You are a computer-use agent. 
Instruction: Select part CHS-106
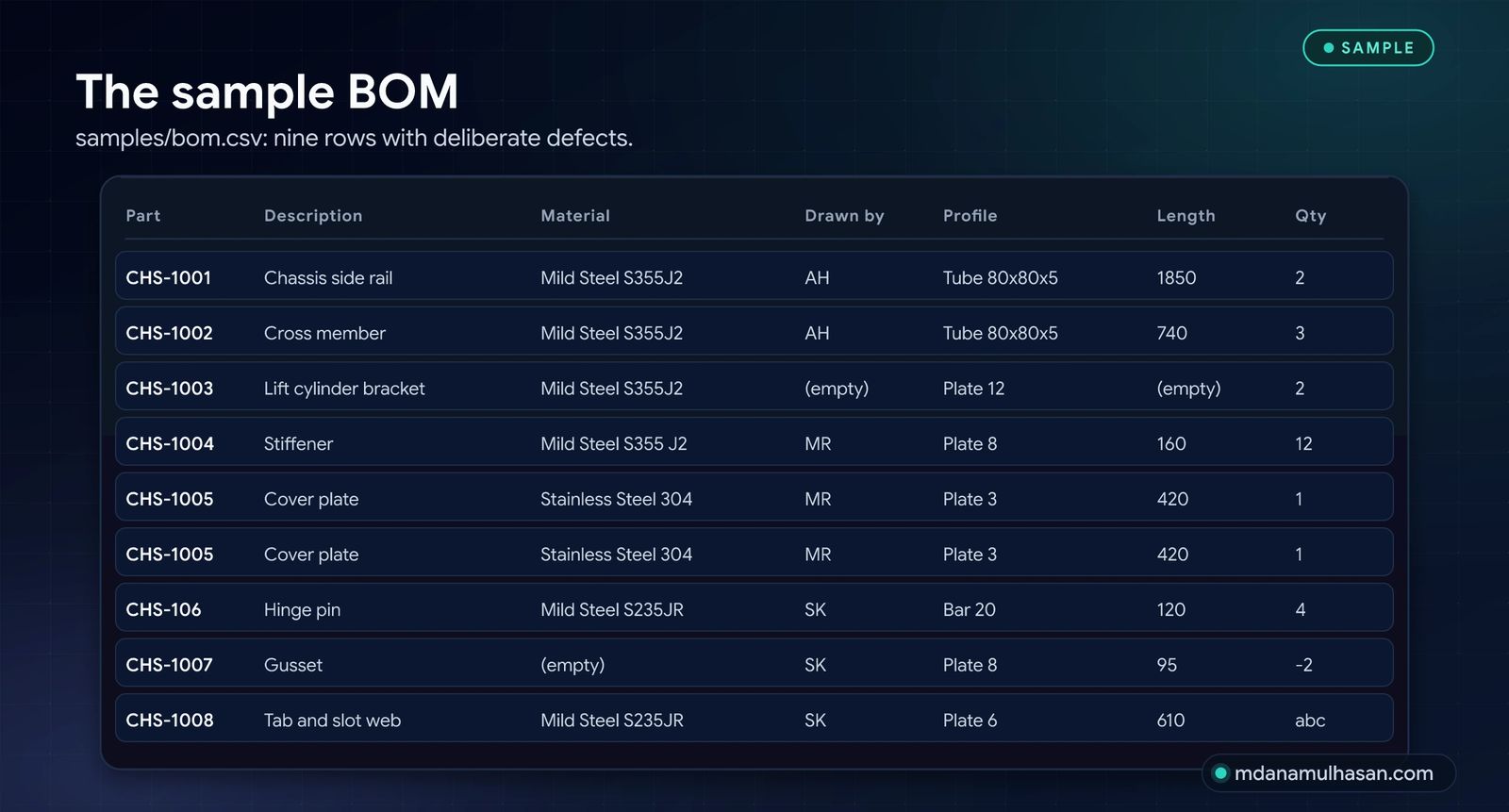pyautogui.click(x=163, y=610)
